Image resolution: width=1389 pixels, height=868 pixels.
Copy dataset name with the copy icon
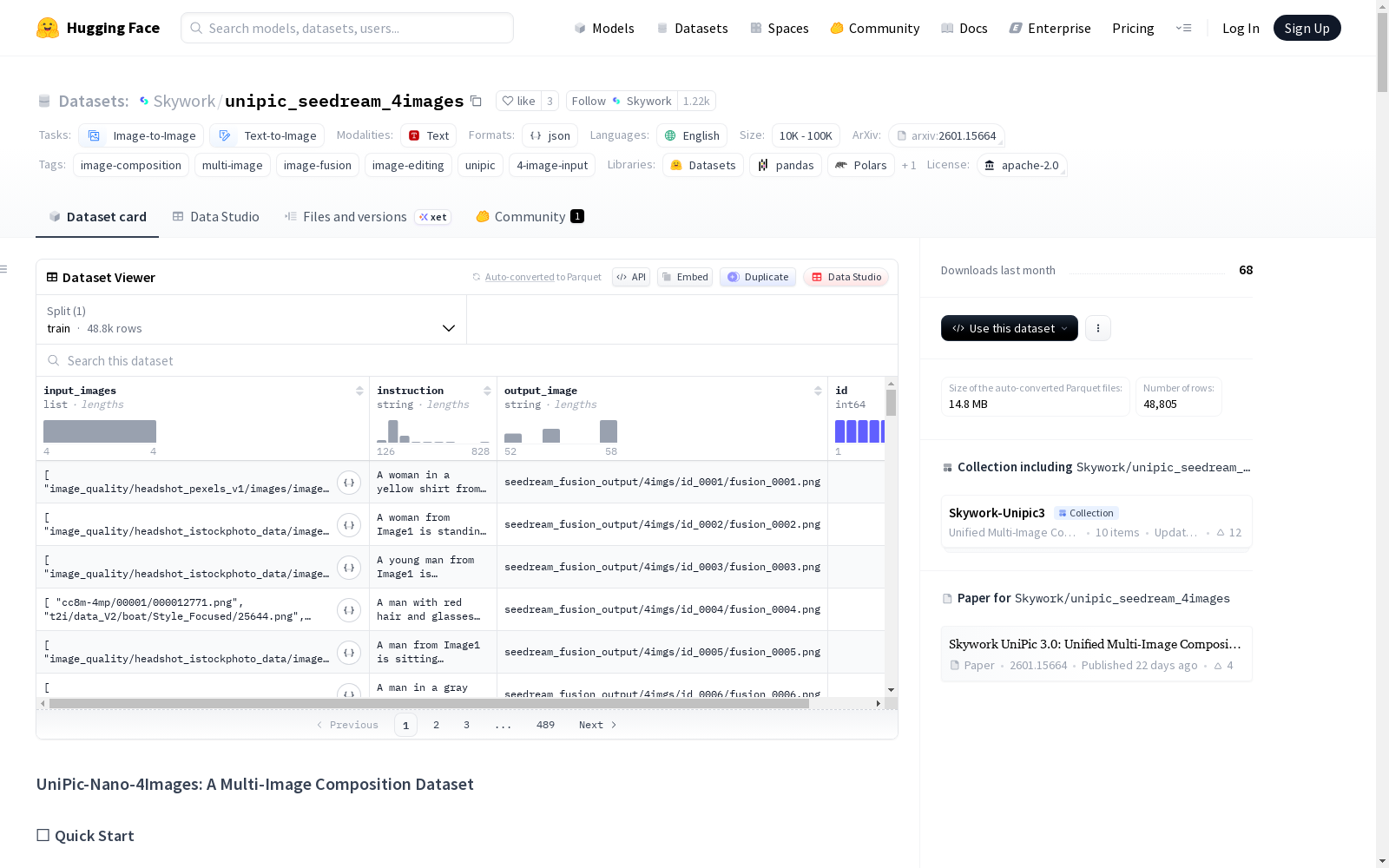476,101
